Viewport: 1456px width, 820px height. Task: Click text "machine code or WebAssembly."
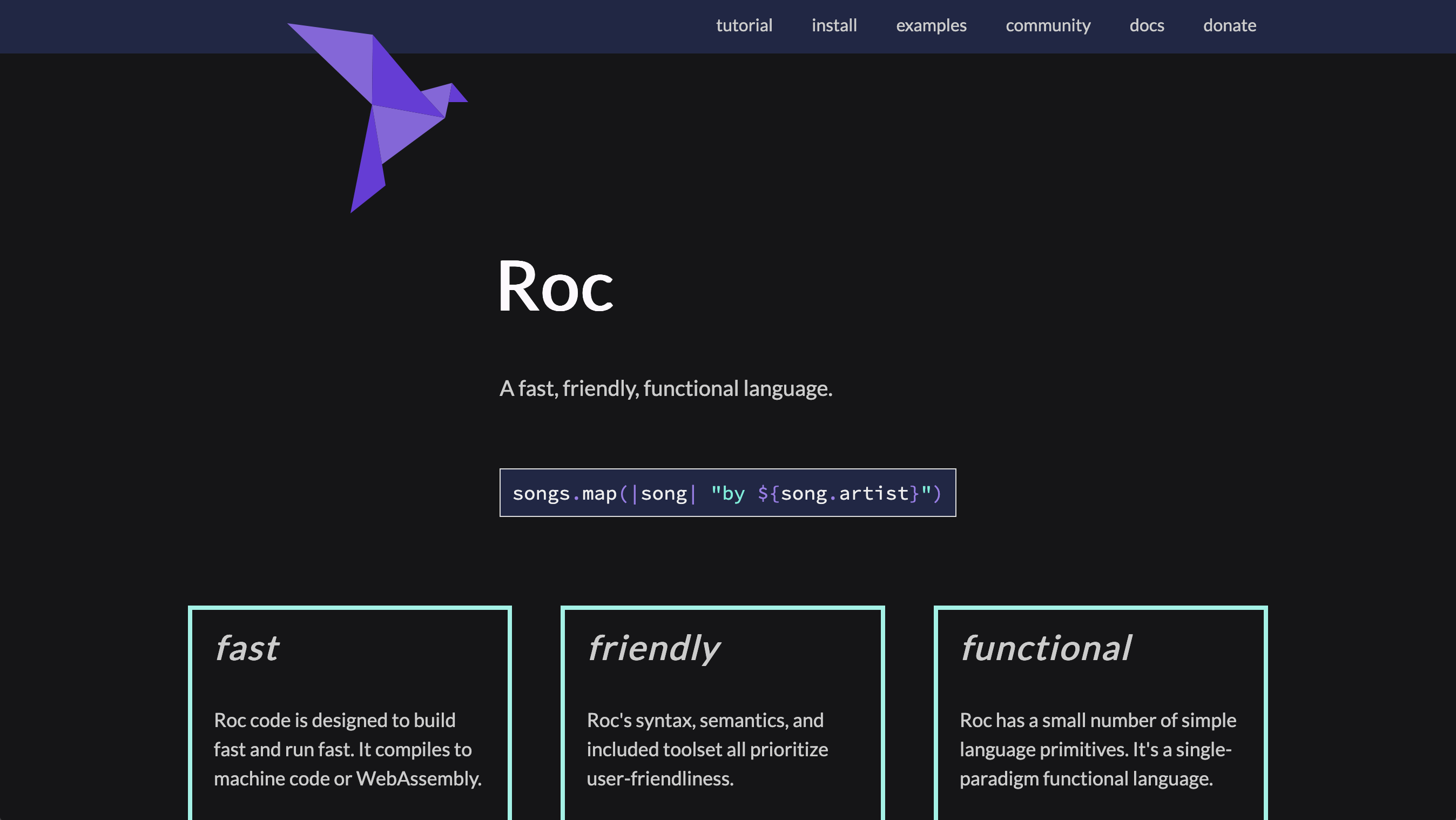click(x=348, y=779)
